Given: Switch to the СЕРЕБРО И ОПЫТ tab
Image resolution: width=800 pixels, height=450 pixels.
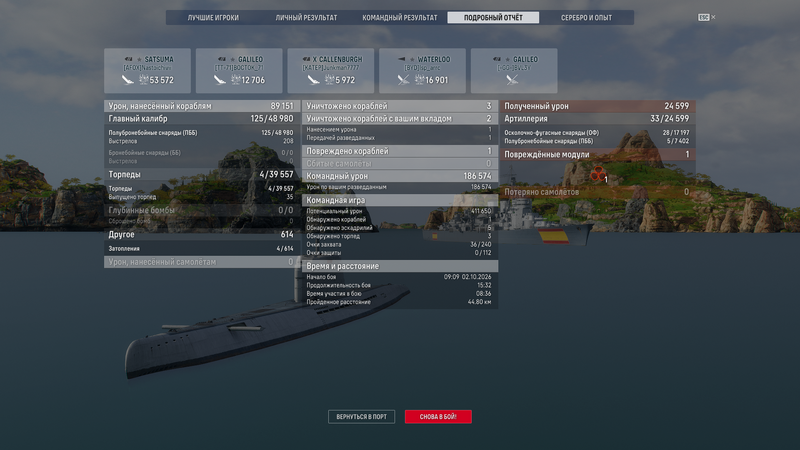Looking at the screenshot, I should [586, 17].
